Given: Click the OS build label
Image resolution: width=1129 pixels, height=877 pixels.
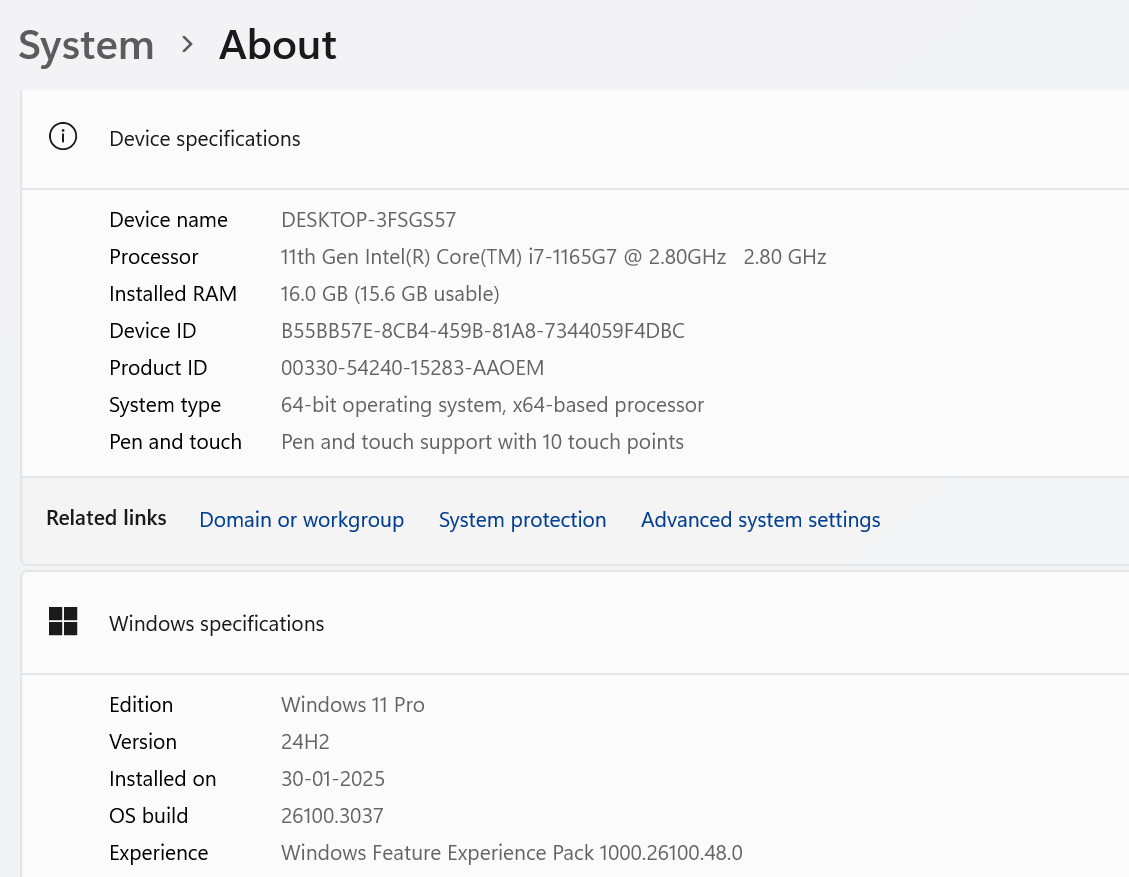Looking at the screenshot, I should point(148,816).
